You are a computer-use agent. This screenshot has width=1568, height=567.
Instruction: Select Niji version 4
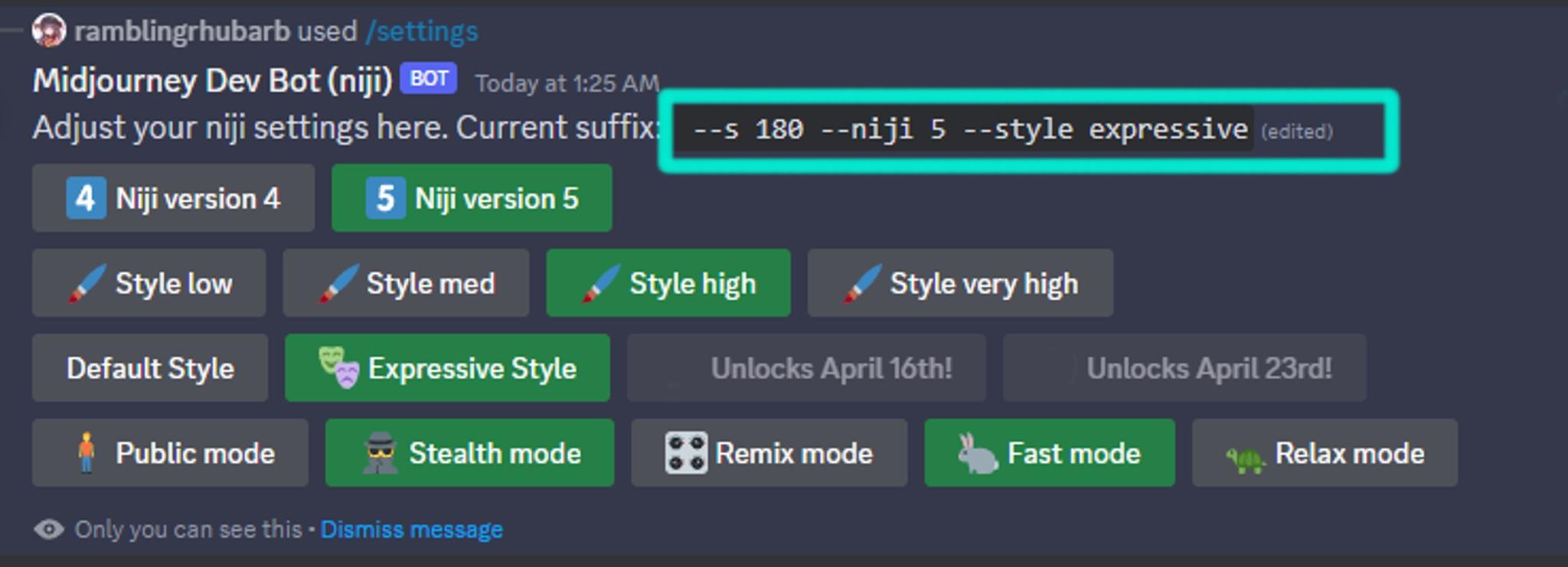coord(174,198)
